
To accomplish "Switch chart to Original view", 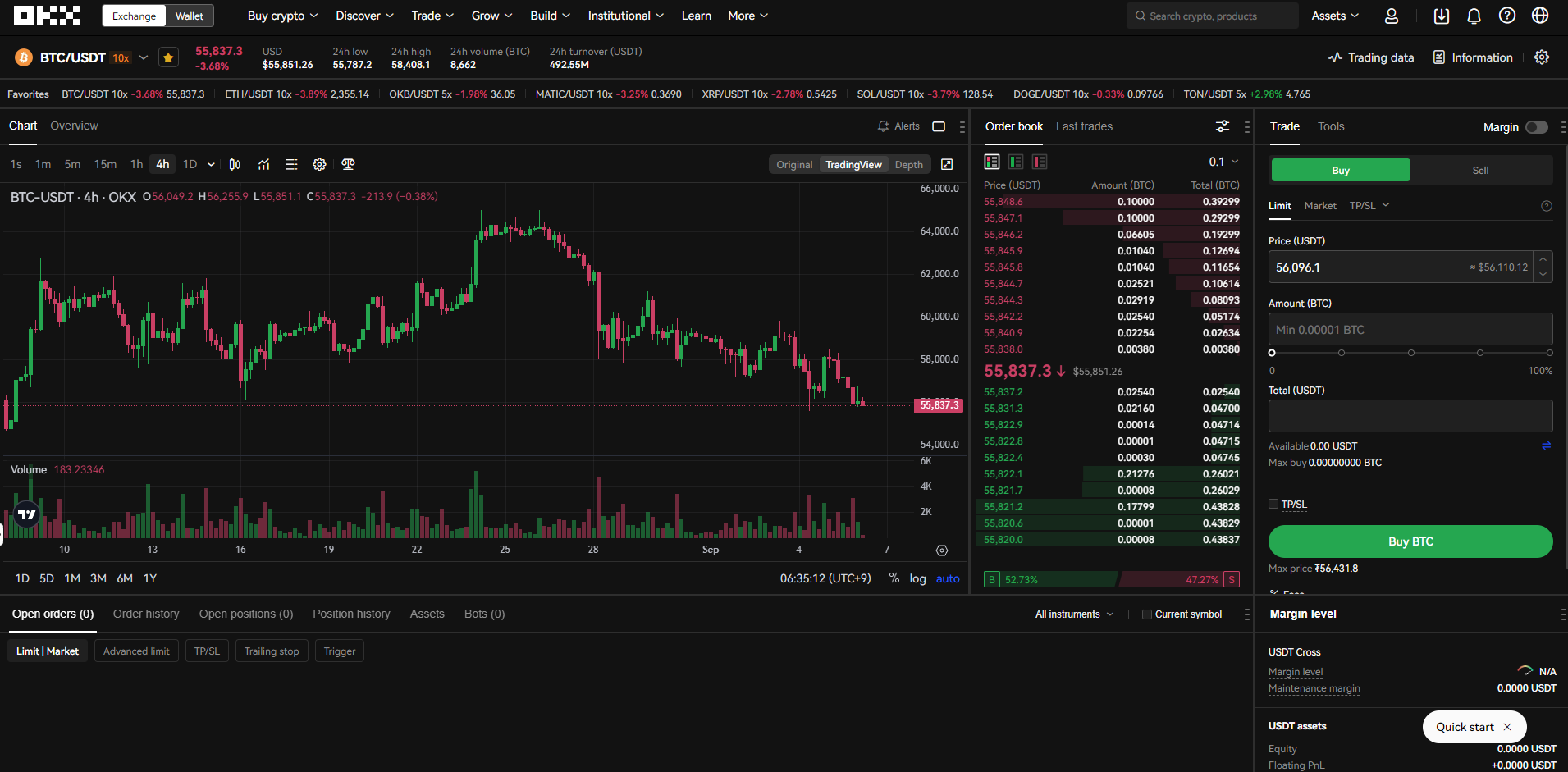I will [794, 165].
